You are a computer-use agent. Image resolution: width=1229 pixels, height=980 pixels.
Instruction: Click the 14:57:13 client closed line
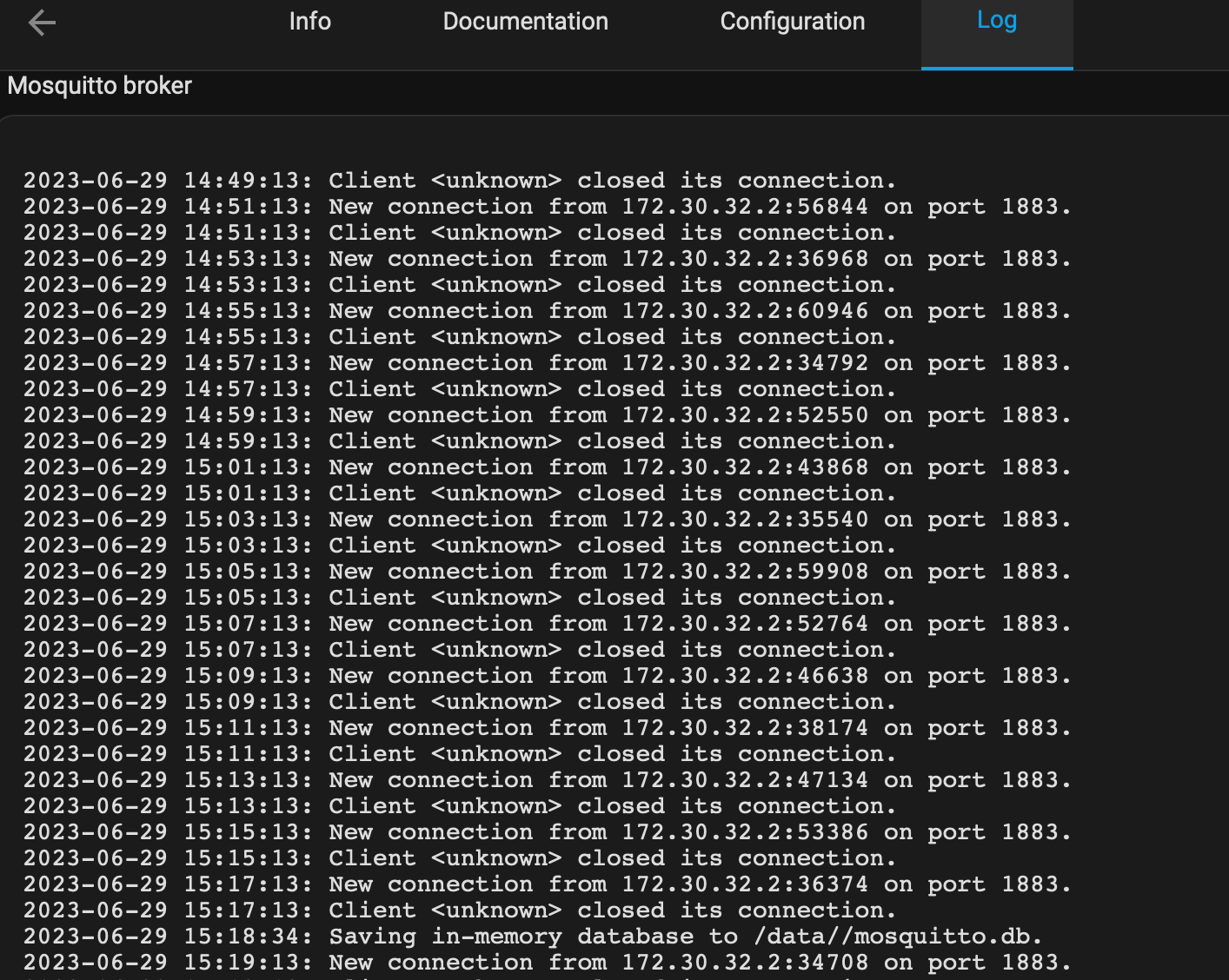(460, 389)
